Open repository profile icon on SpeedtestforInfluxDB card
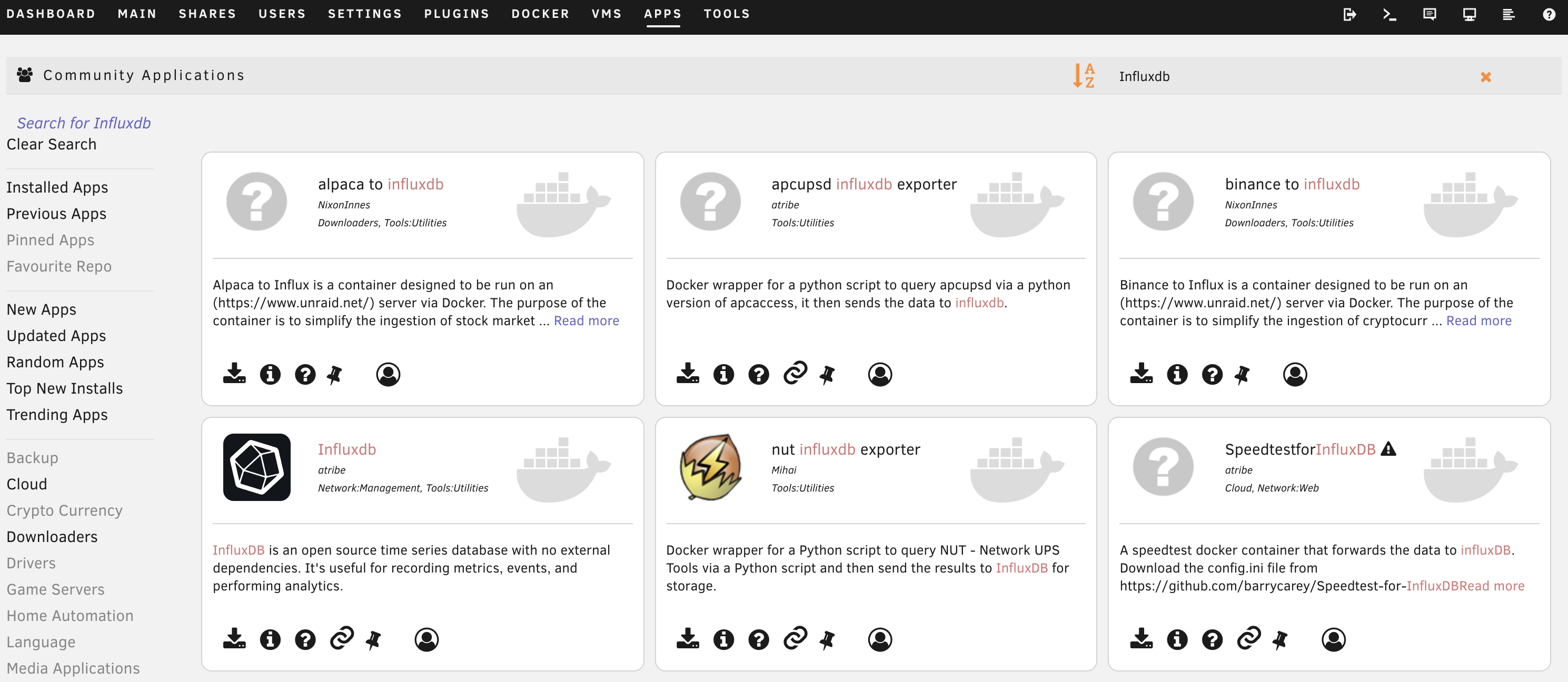The height and width of the screenshot is (682, 1568). tap(1333, 639)
